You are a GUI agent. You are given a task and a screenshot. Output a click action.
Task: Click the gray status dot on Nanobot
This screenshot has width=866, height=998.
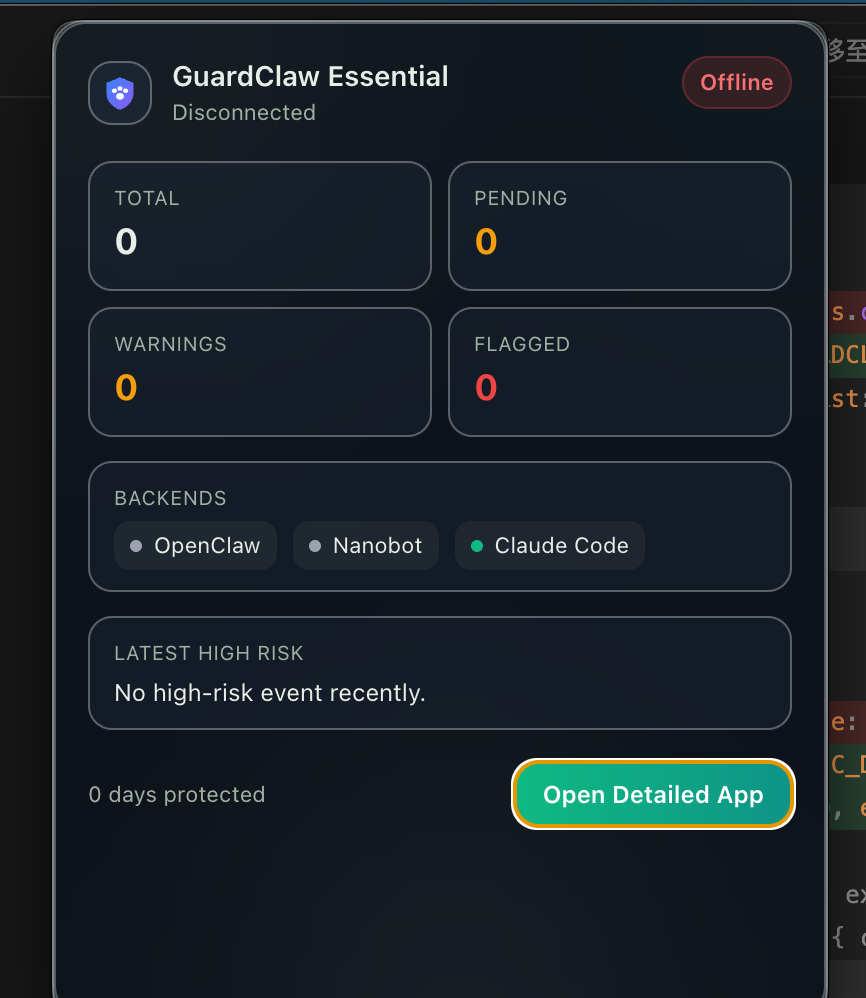[x=315, y=546]
